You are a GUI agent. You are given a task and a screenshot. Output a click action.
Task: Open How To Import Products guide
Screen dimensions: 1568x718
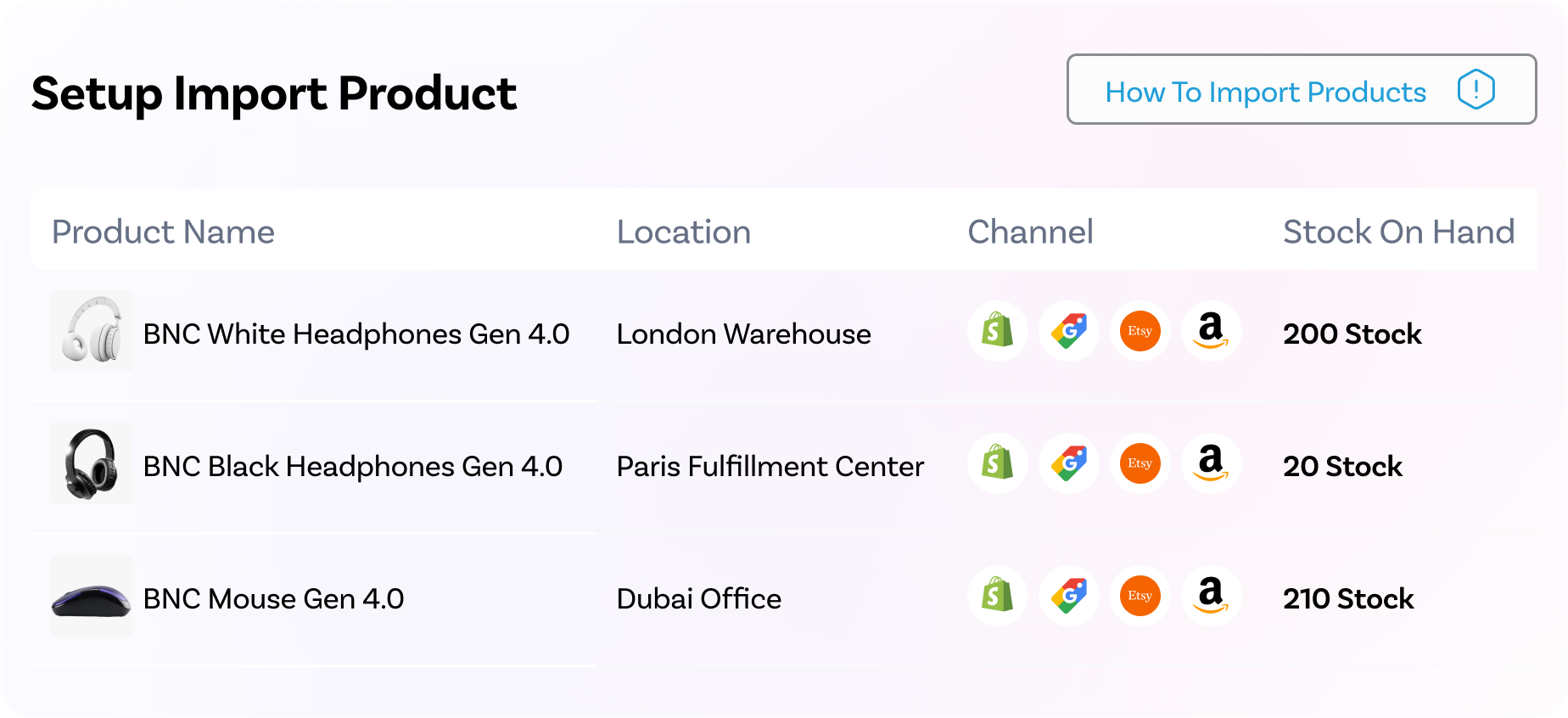[1302, 89]
